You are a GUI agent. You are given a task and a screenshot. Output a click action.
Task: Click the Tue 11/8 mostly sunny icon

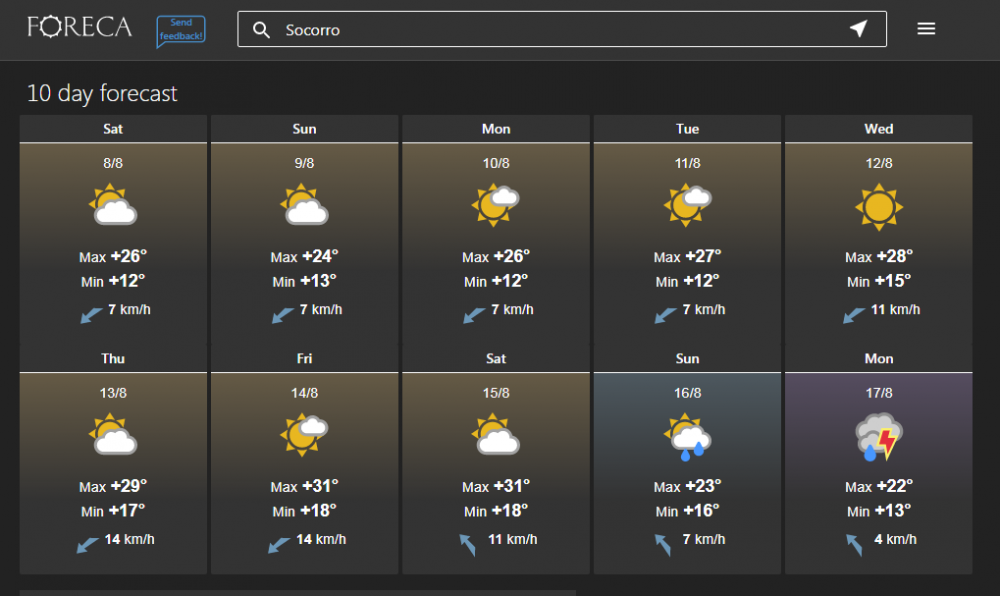tap(687, 205)
